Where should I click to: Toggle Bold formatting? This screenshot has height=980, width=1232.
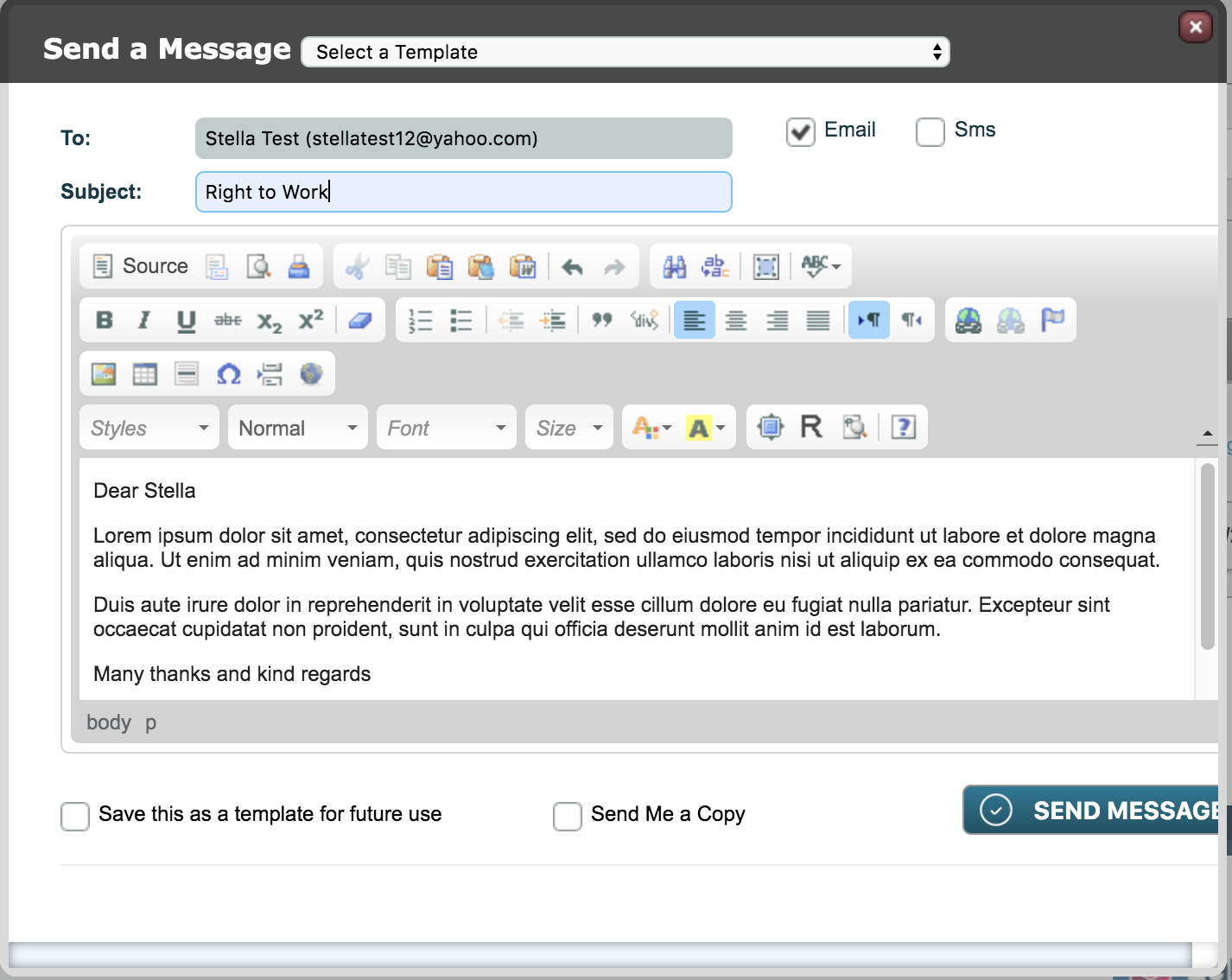[105, 320]
